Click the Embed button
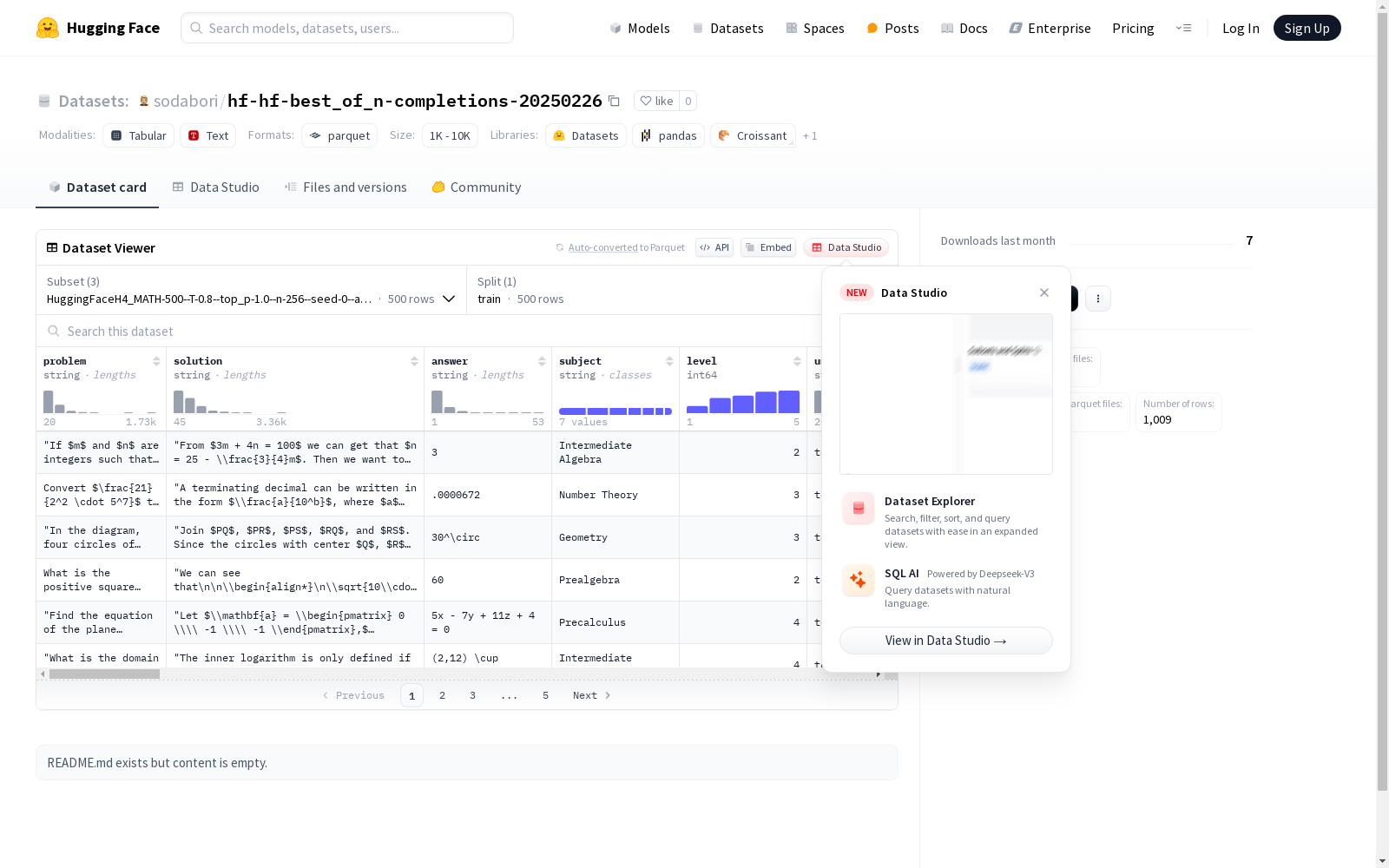This screenshot has height=868, width=1389. 768,247
